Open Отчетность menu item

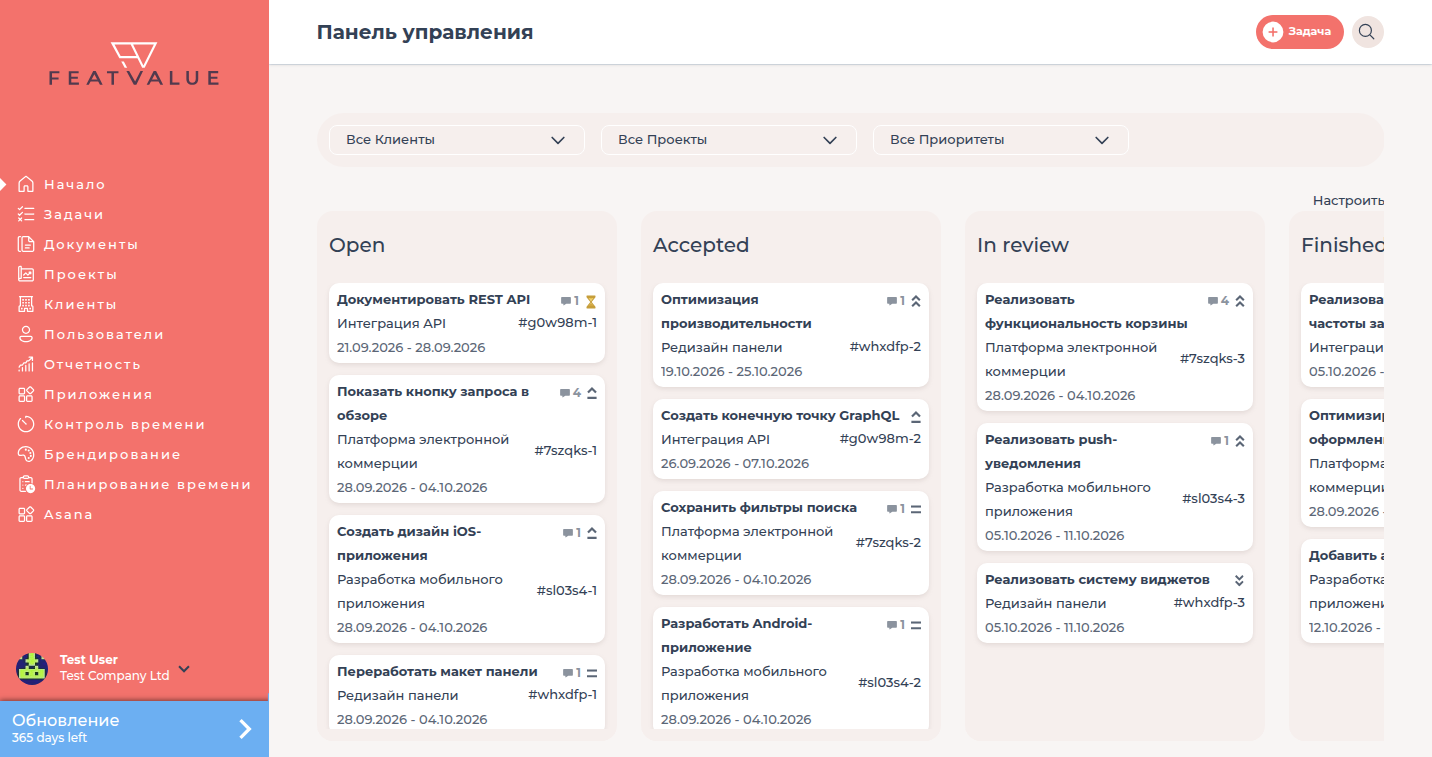(92, 364)
